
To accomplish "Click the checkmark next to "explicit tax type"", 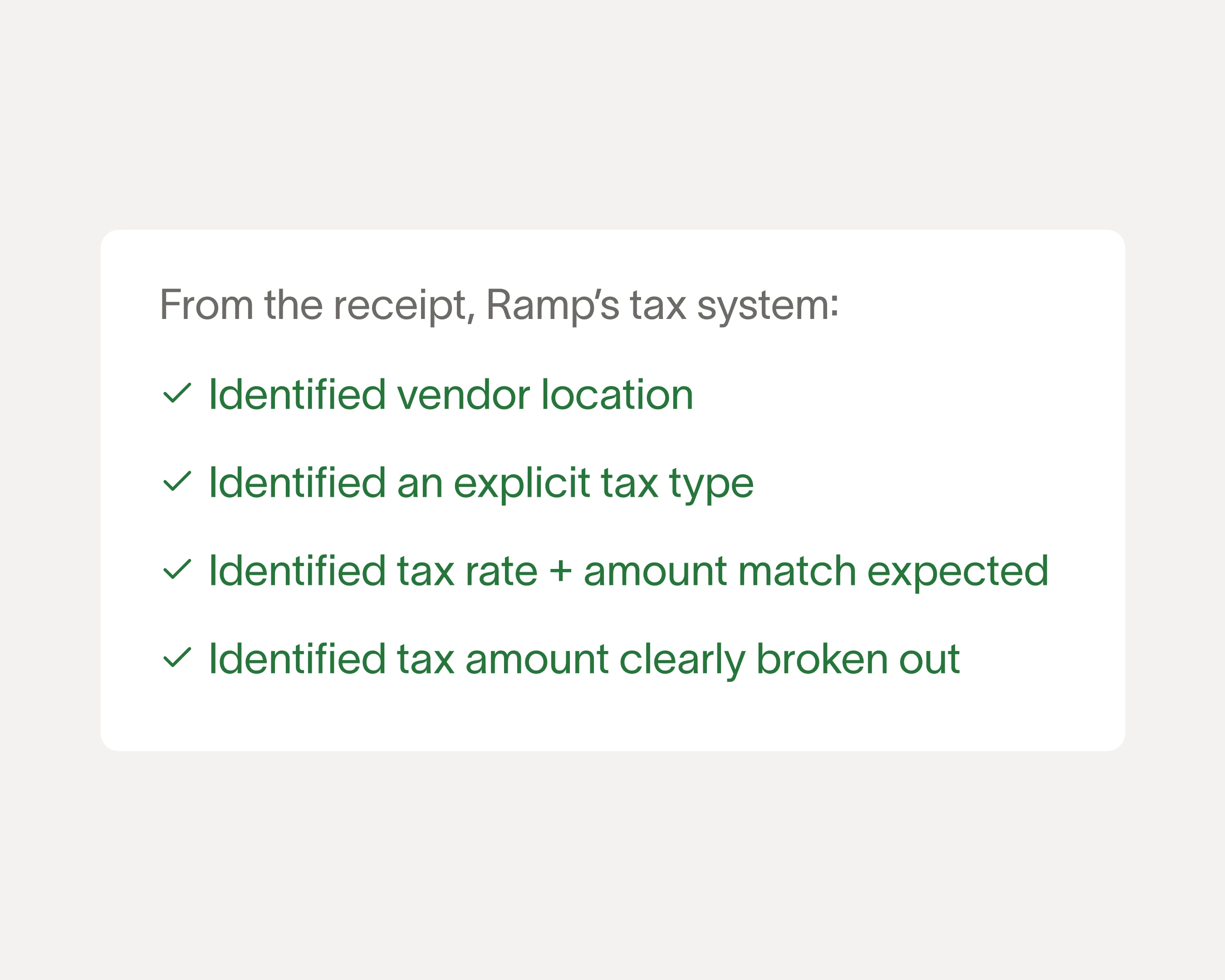I will pyautogui.click(x=176, y=482).
